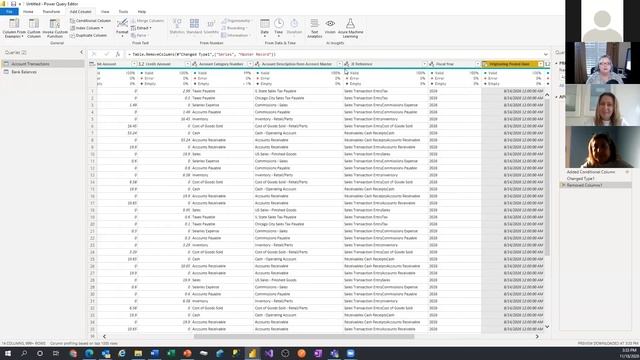Switch to the Tools tab
The width and height of the screenshot is (640, 360).
tap(123, 11)
